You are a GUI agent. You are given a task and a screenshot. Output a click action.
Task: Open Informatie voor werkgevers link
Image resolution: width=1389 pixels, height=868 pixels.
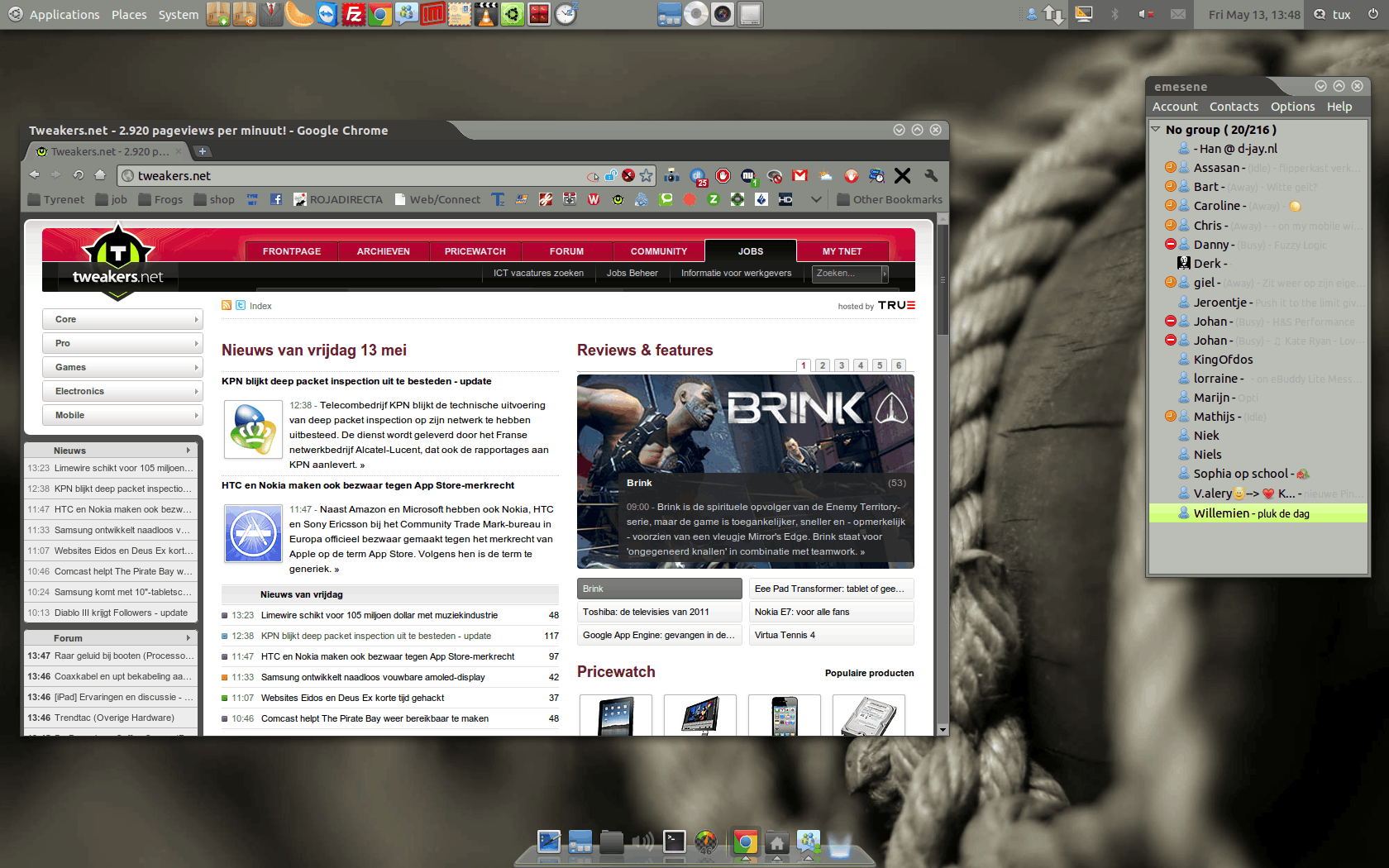[736, 273]
